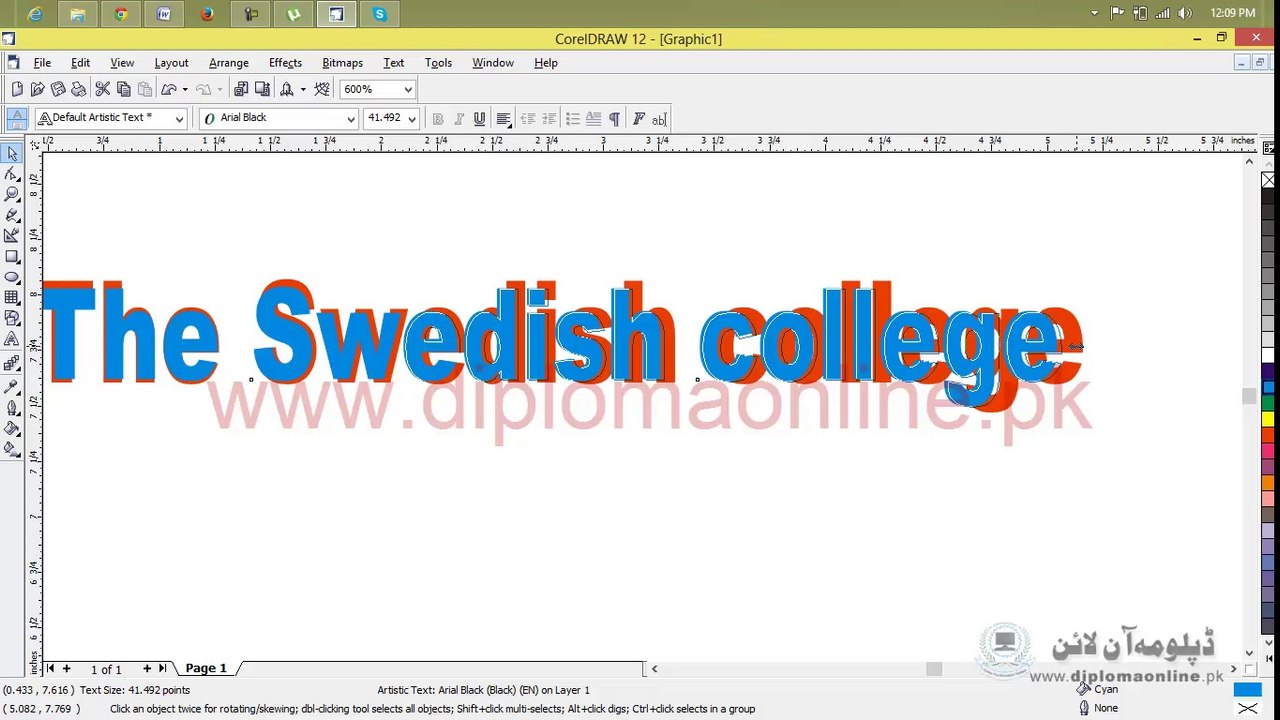This screenshot has height=720, width=1280.
Task: Open the File menu
Action: click(42, 62)
